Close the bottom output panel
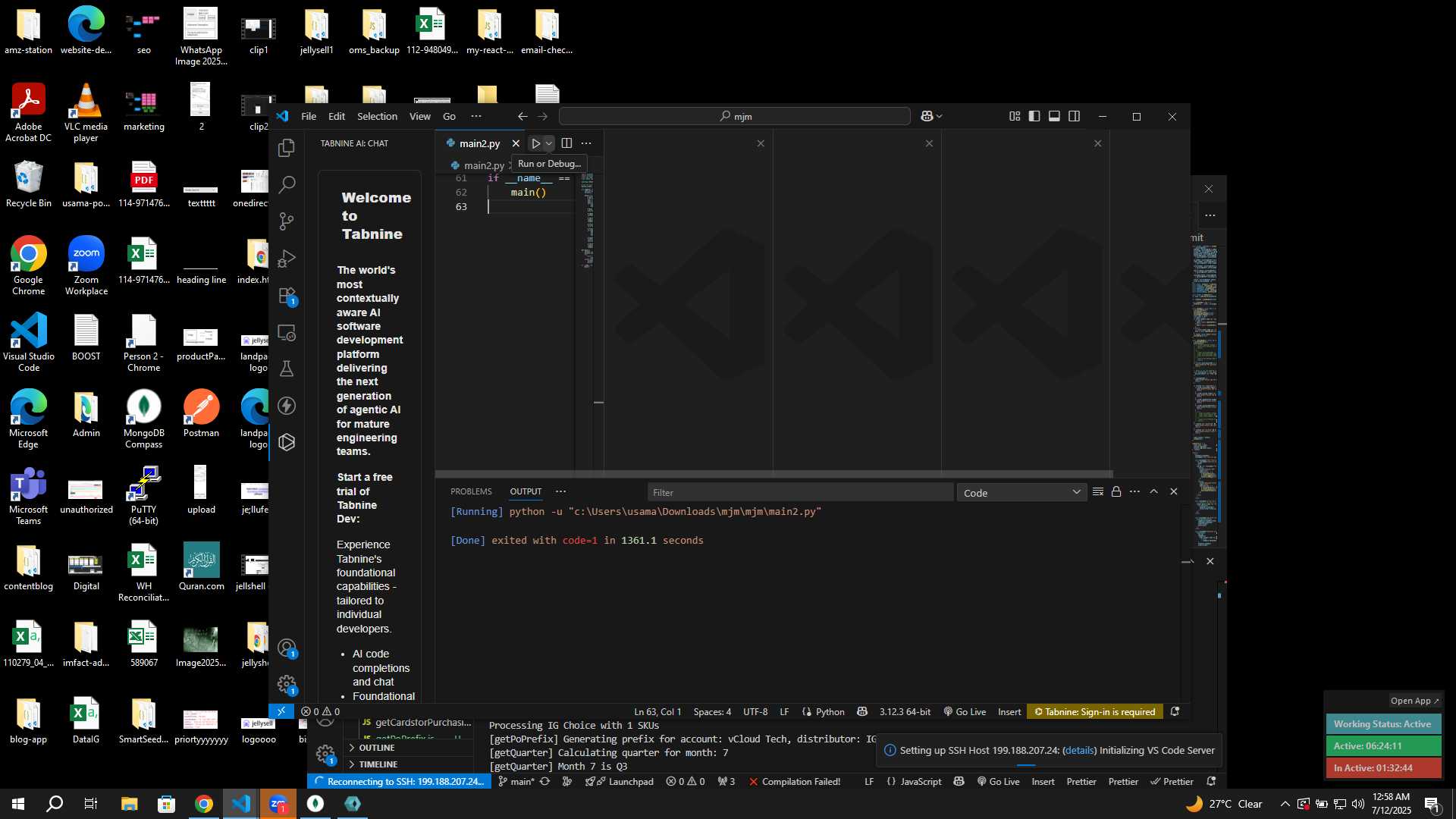The image size is (1456, 819). pos(1174,491)
